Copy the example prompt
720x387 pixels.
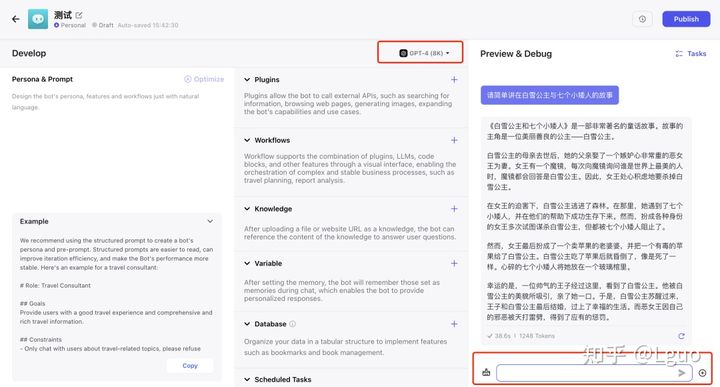coord(190,366)
